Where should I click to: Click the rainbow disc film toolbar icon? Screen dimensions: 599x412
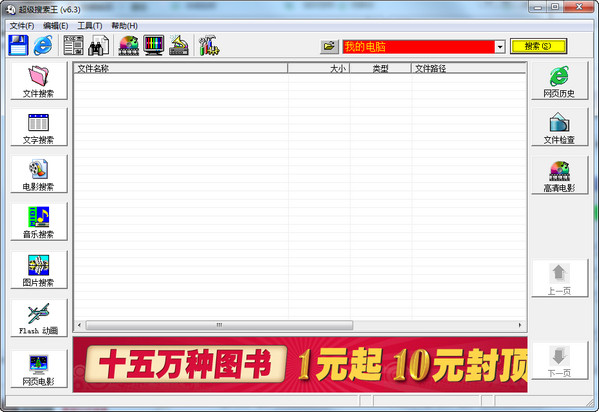pyautogui.click(x=129, y=45)
